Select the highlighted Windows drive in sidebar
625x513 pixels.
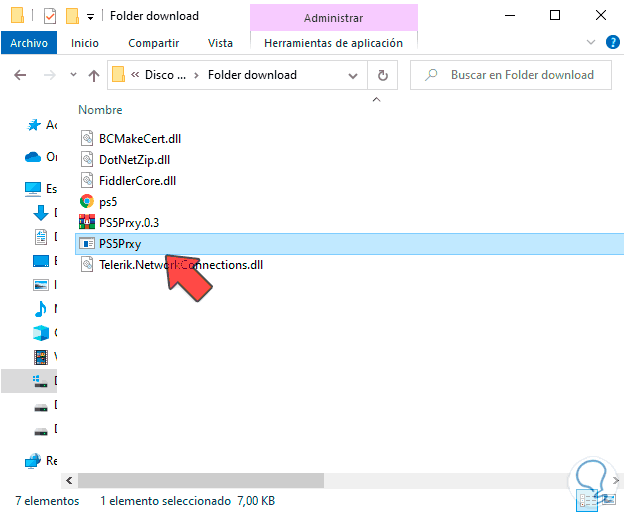click(x=29, y=381)
